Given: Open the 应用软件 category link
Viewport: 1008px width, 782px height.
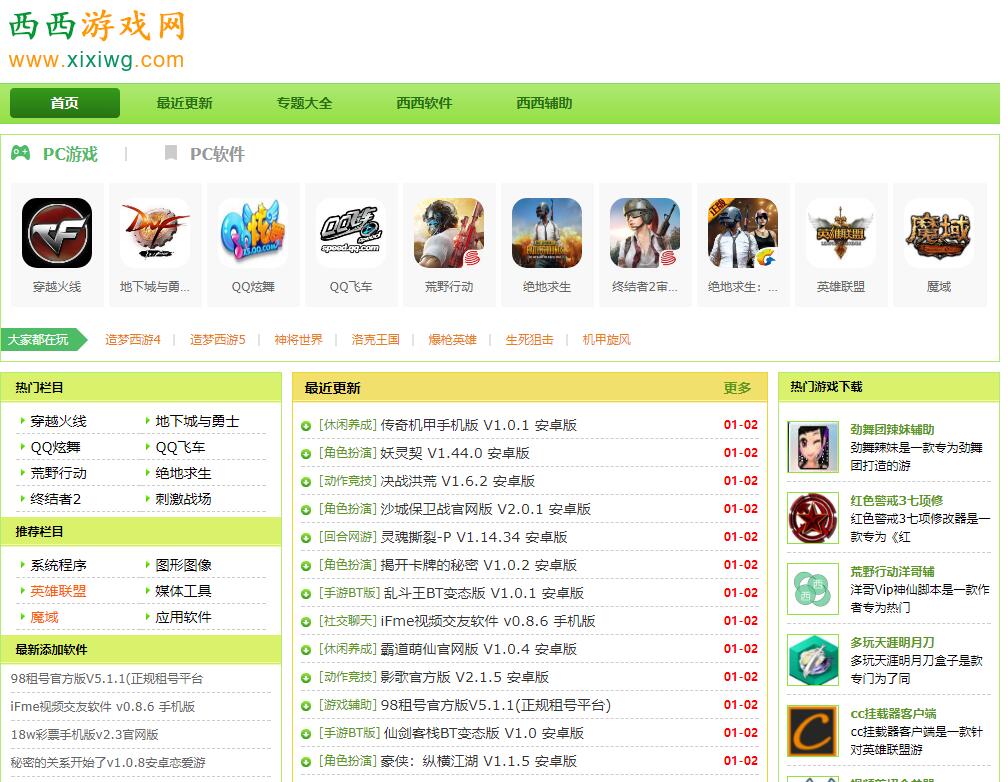Looking at the screenshot, I should tap(183, 617).
